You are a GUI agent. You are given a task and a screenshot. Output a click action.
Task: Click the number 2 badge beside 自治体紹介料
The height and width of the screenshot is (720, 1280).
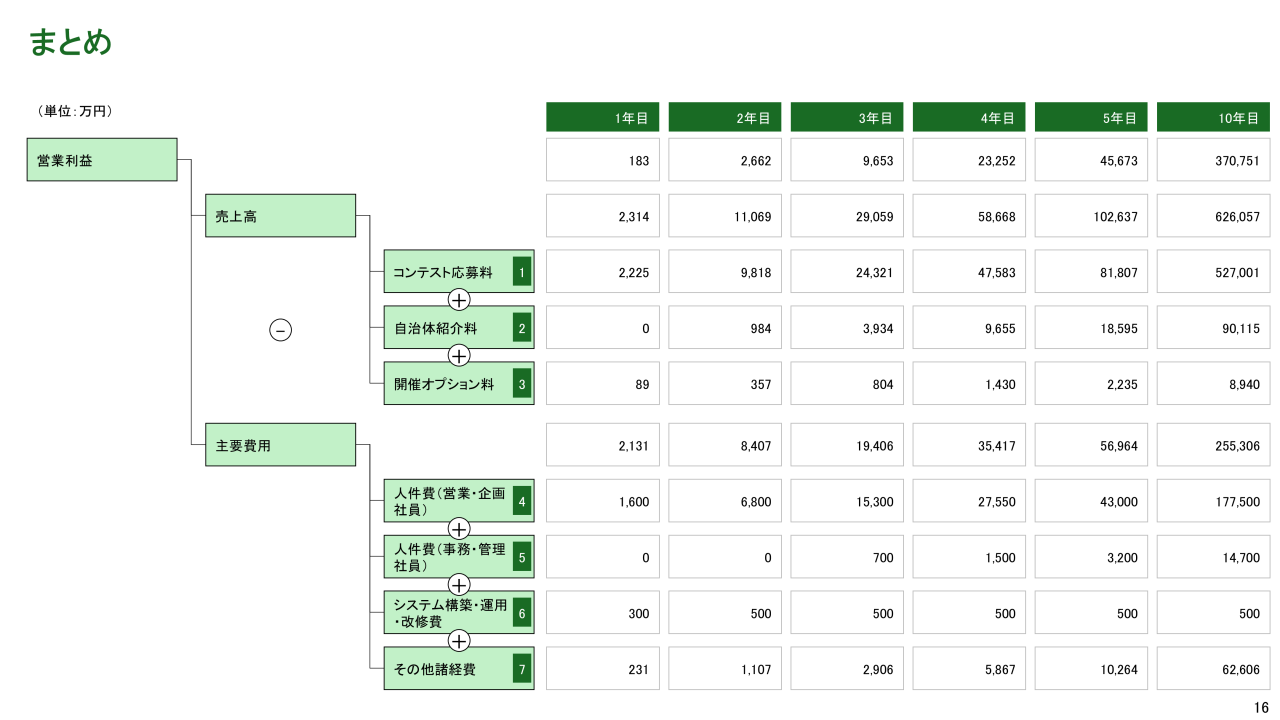521,328
